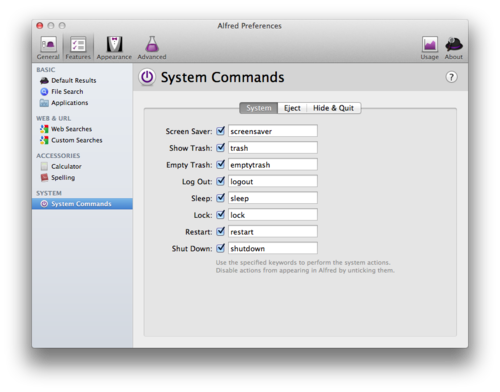Image resolution: width=500 pixels, height=392 pixels.
Task: Untick the Restart checkbox
Action: coord(221,231)
